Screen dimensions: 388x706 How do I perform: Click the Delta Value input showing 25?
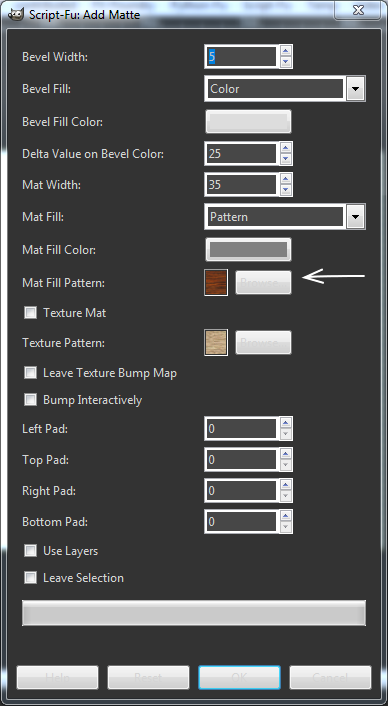click(241, 154)
